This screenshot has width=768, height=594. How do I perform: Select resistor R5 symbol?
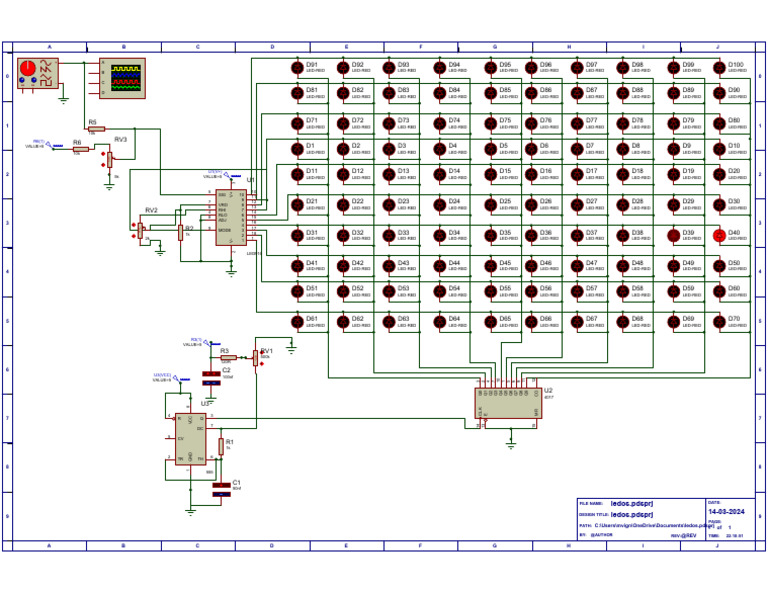coord(96,129)
